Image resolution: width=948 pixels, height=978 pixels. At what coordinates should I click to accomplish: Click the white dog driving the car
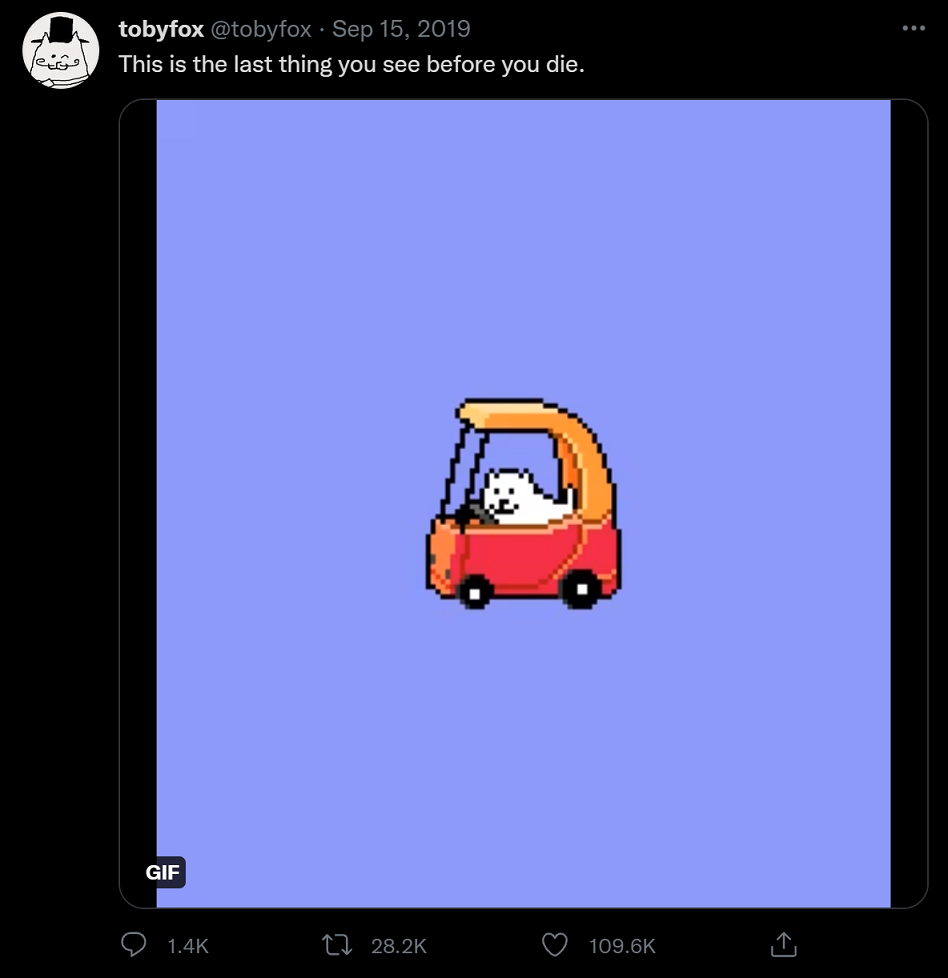pyautogui.click(x=523, y=496)
